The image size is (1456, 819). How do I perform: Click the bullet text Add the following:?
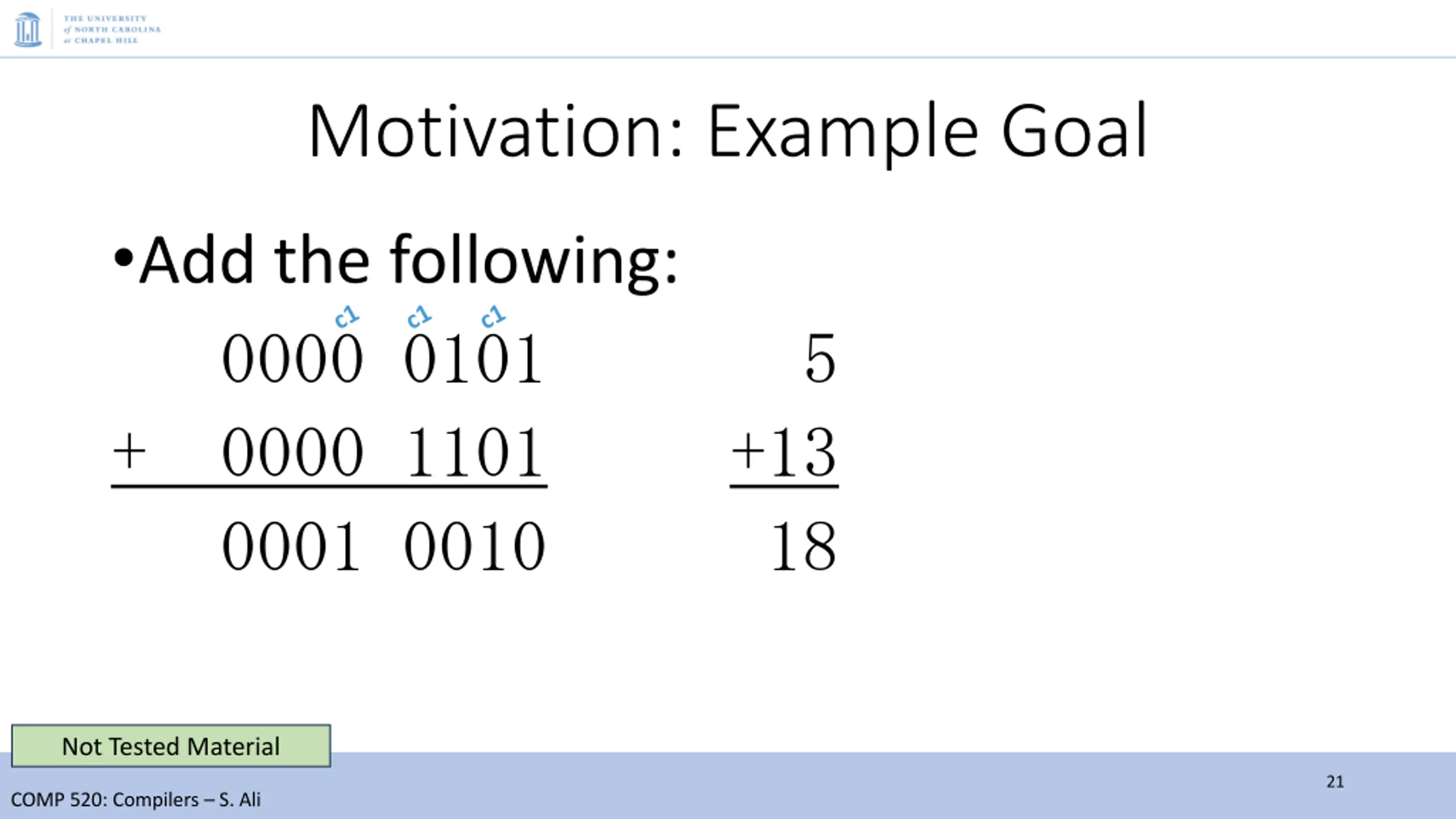pos(408,260)
